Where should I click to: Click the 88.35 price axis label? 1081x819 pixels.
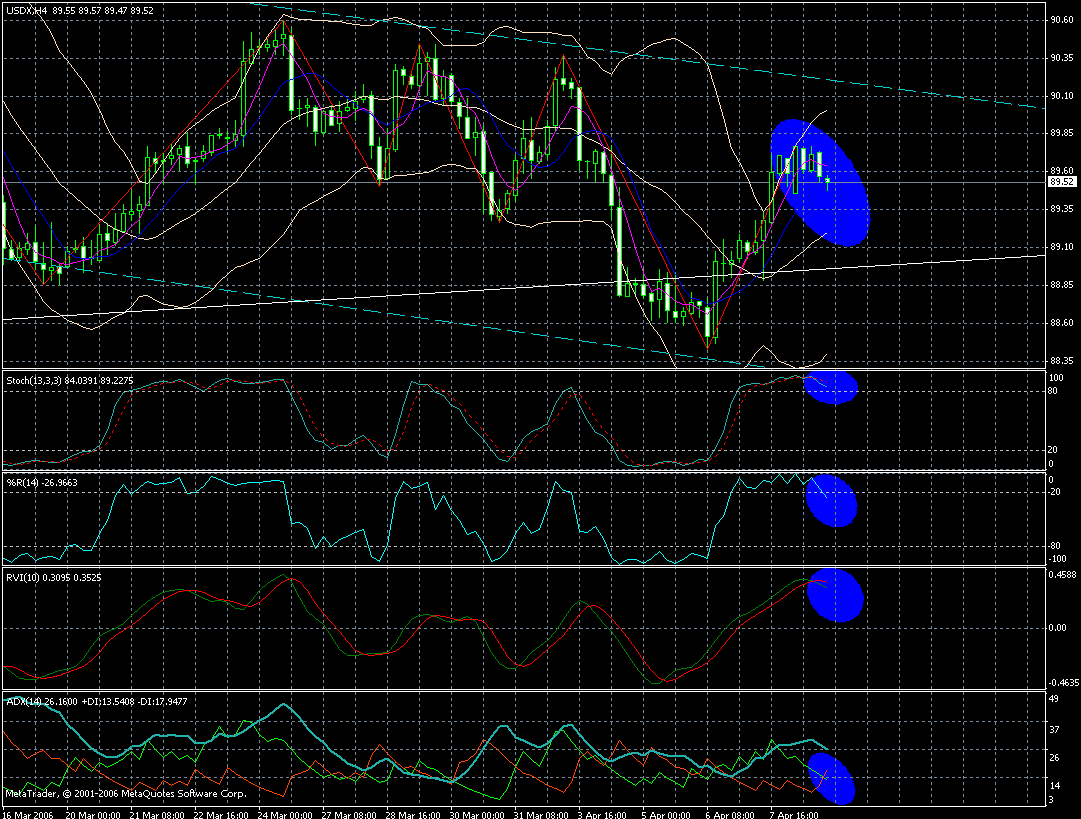click(1062, 361)
